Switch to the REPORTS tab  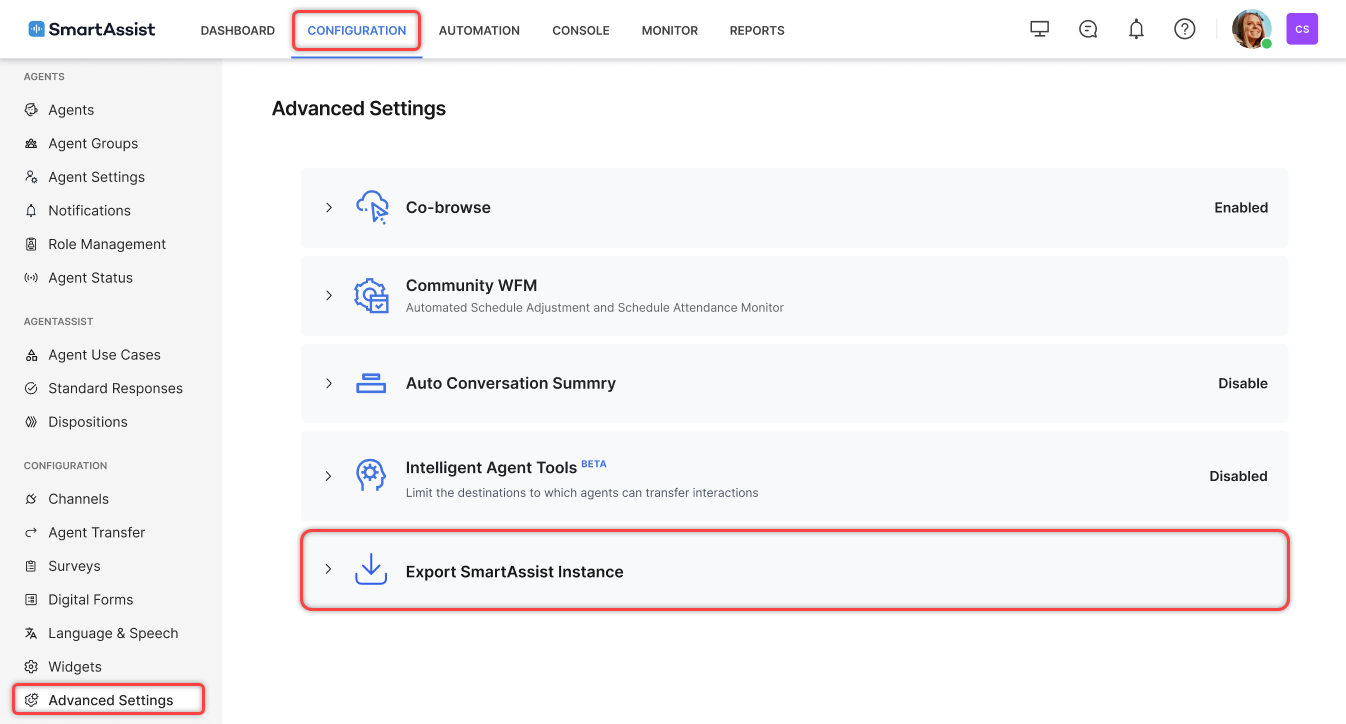click(757, 31)
